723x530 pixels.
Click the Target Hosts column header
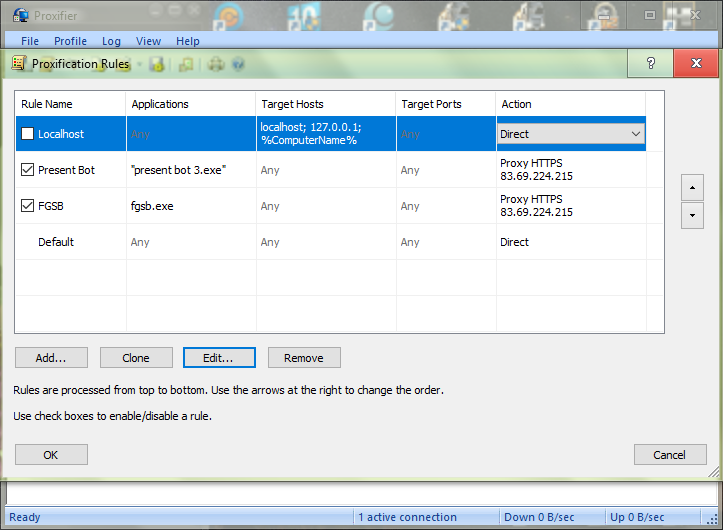pyautogui.click(x=326, y=104)
